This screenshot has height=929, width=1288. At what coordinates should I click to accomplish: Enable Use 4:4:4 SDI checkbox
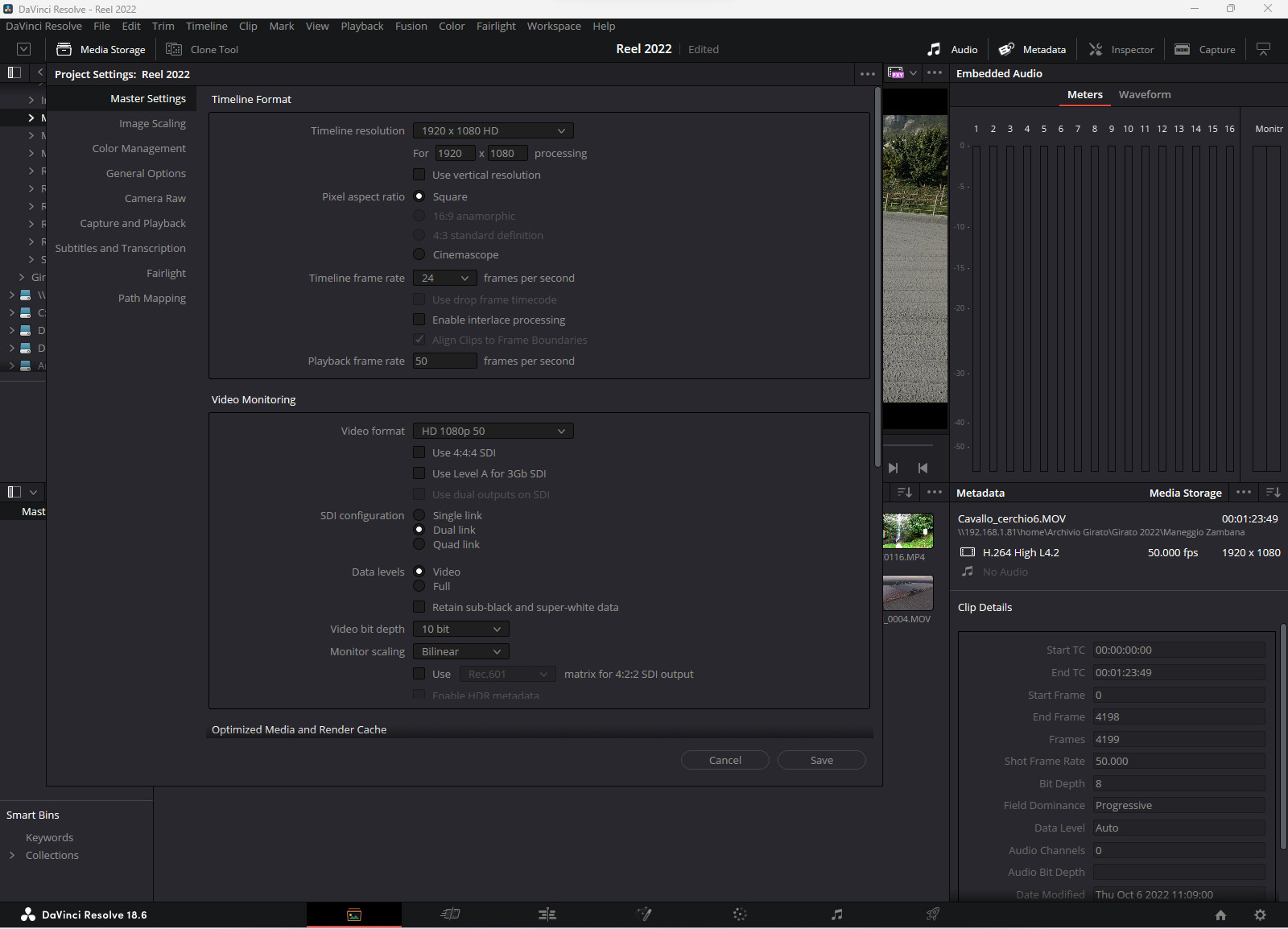(x=419, y=452)
